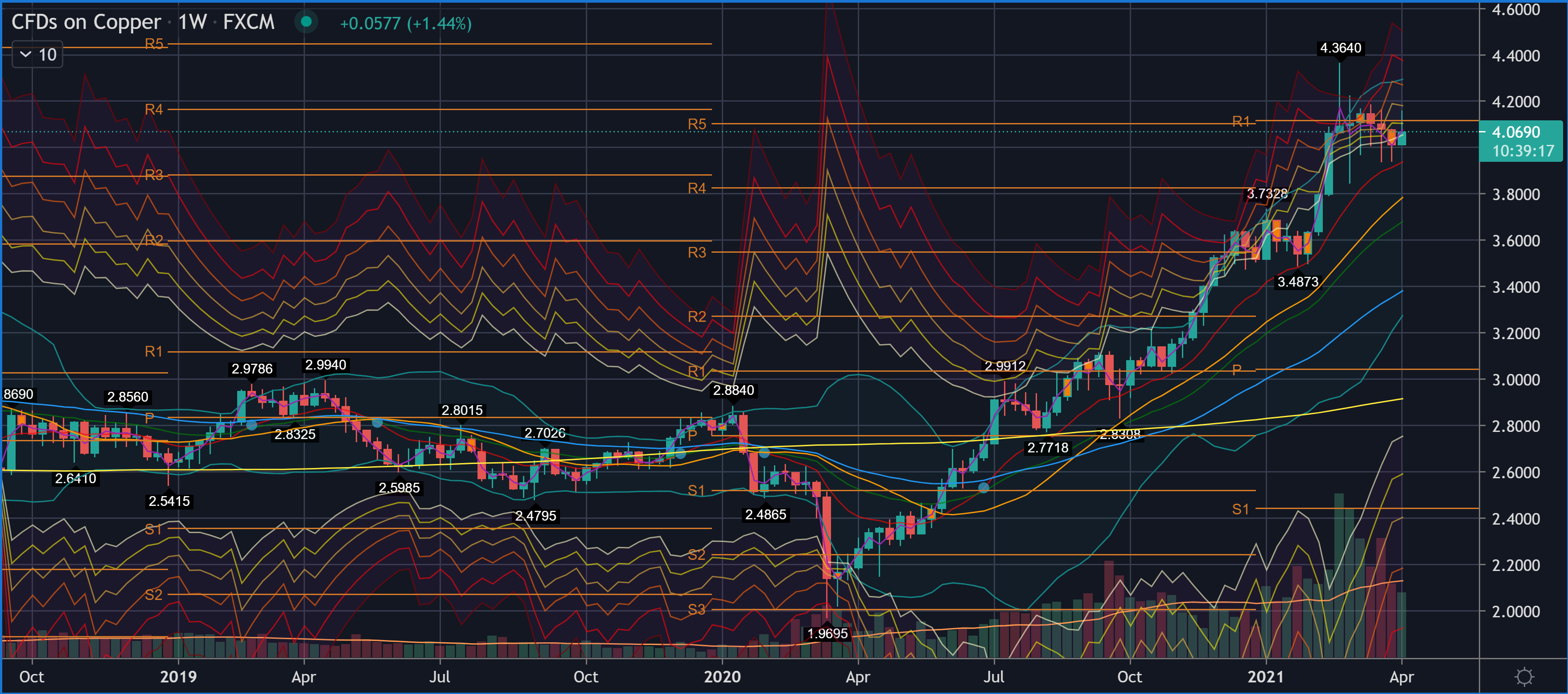Image resolution: width=1568 pixels, height=694 pixels.
Task: Click the 2.6410 price label
Action: click(x=75, y=479)
